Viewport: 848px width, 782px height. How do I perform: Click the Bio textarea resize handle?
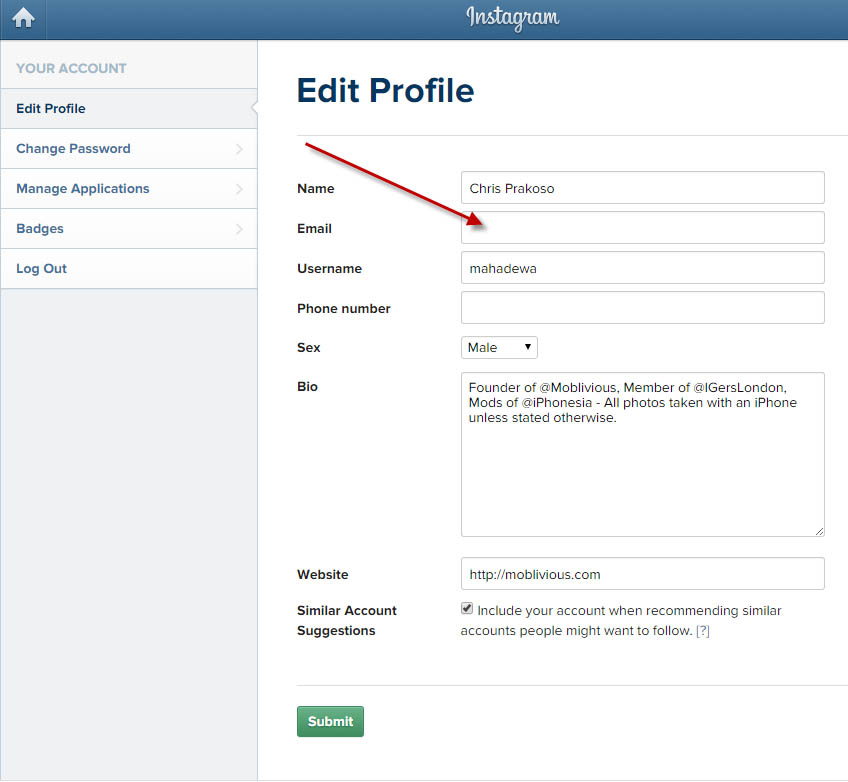point(819,531)
